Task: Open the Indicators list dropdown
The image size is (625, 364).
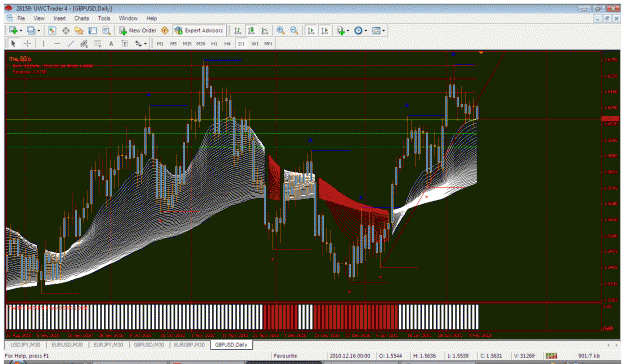Action: [342, 31]
